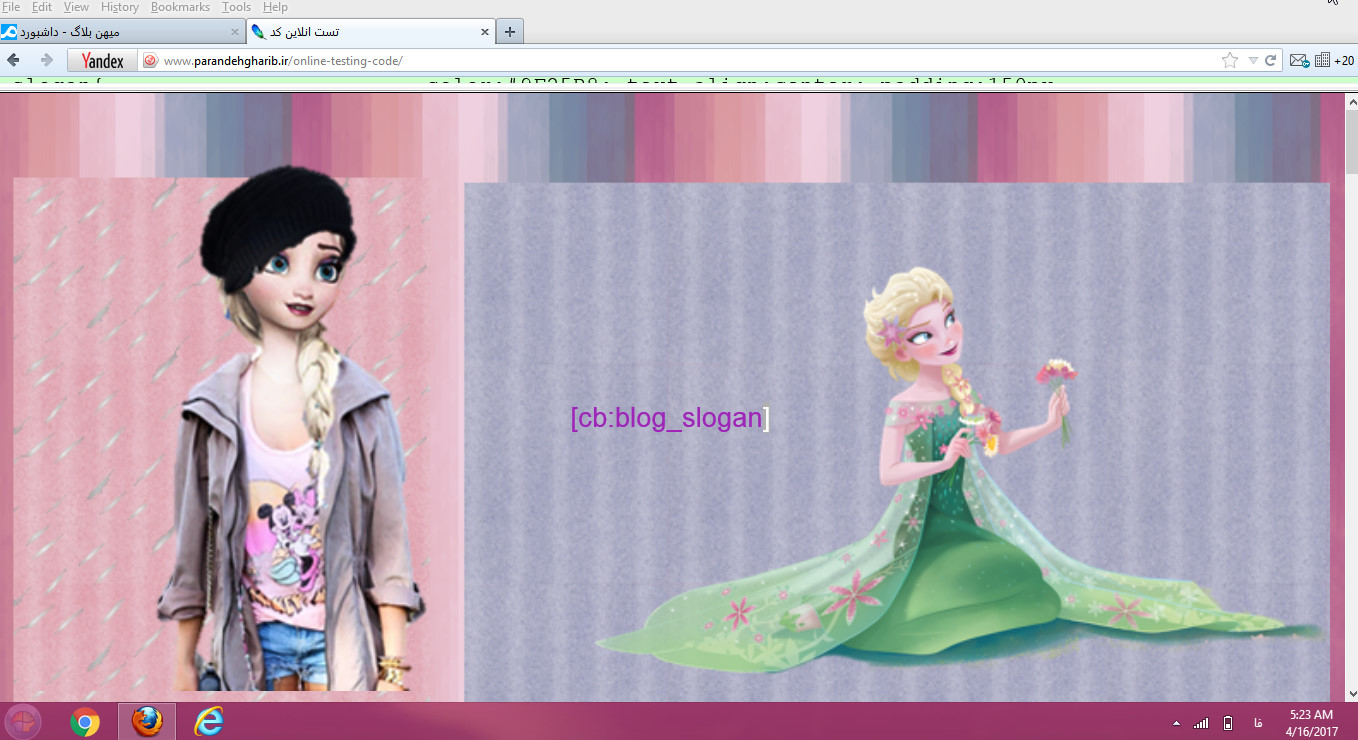This screenshot has width=1358, height=740.
Task: Open the mail toolbar icon
Action: coord(1299,61)
